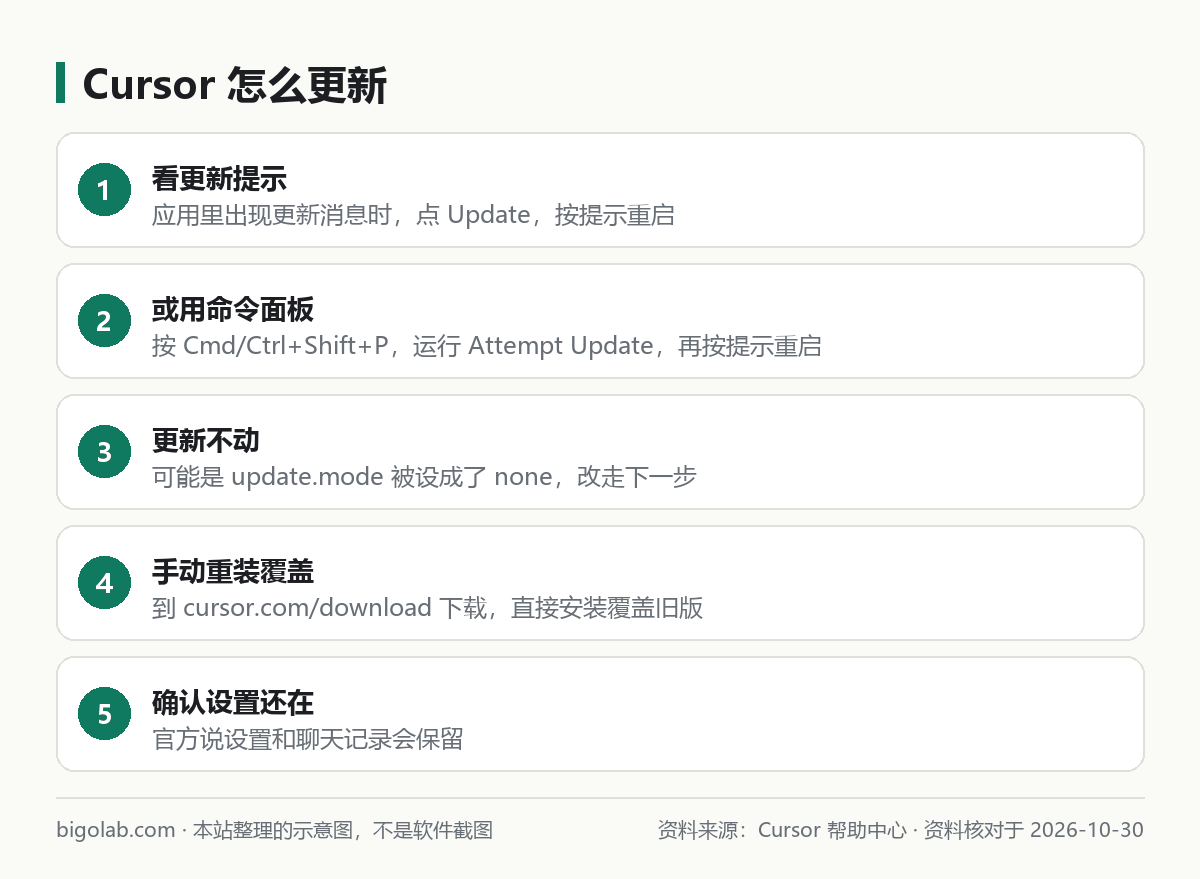Click the line "官方说设置和聊天记录会保留"
This screenshot has height=879, width=1200.
coord(308,739)
